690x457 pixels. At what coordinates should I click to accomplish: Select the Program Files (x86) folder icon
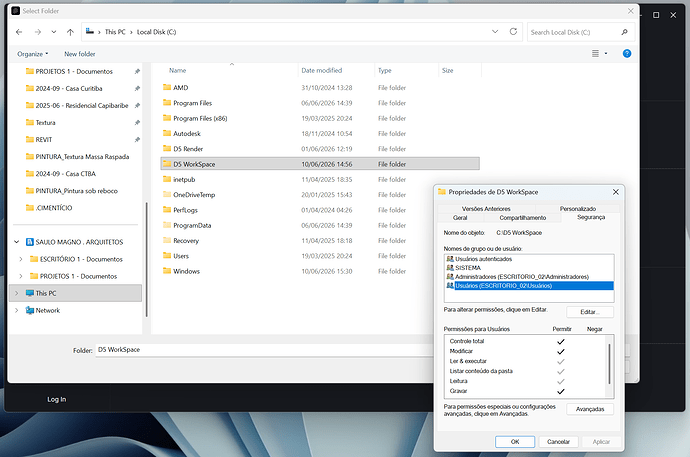coord(167,118)
